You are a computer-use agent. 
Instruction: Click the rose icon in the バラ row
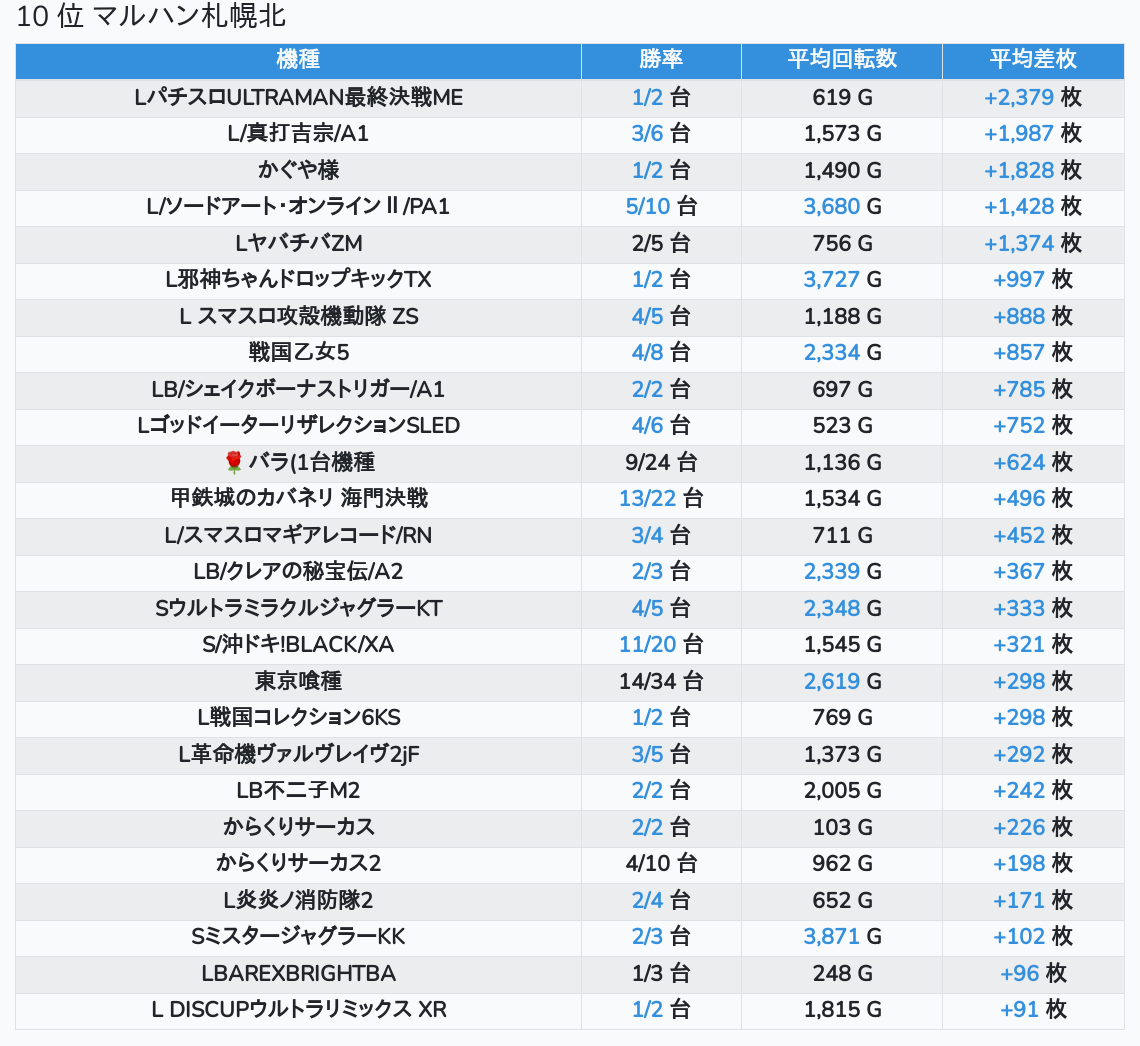(233, 462)
